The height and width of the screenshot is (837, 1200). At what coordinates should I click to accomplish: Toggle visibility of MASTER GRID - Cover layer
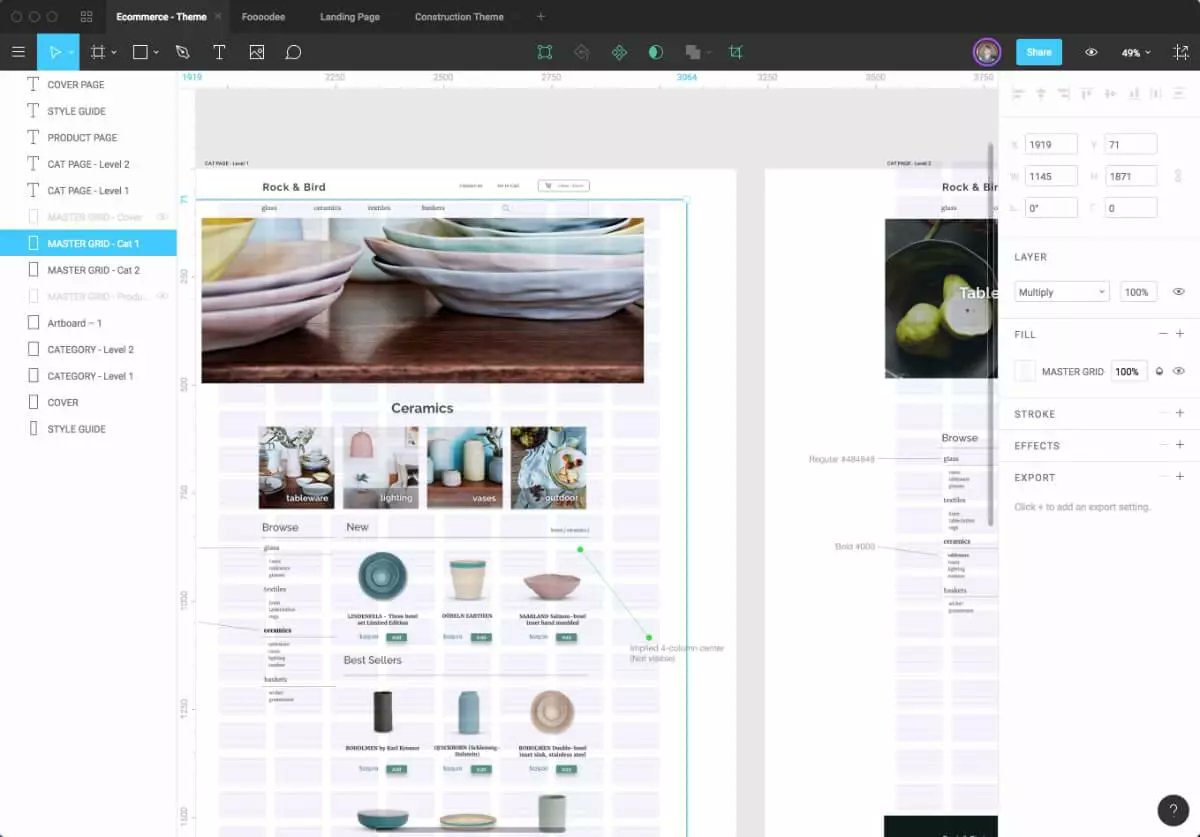(x=163, y=217)
